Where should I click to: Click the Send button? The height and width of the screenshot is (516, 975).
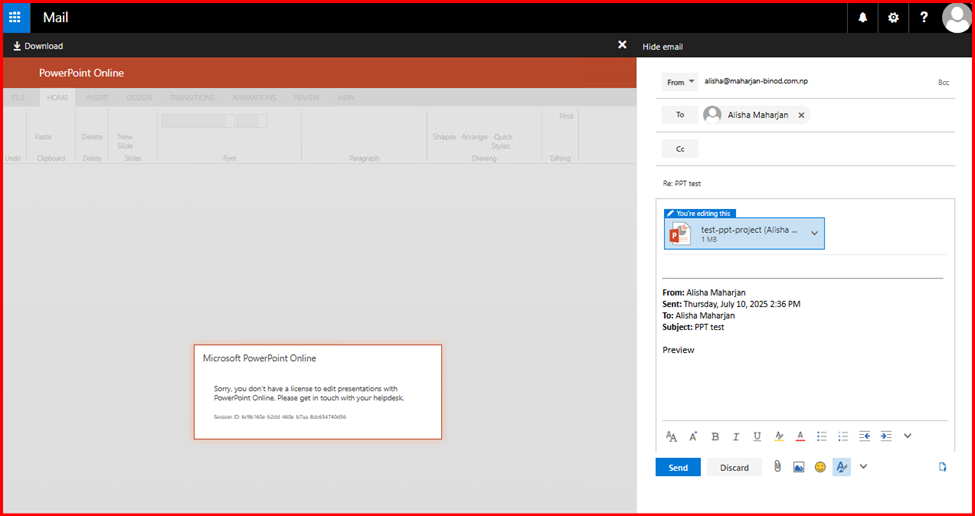click(x=678, y=467)
